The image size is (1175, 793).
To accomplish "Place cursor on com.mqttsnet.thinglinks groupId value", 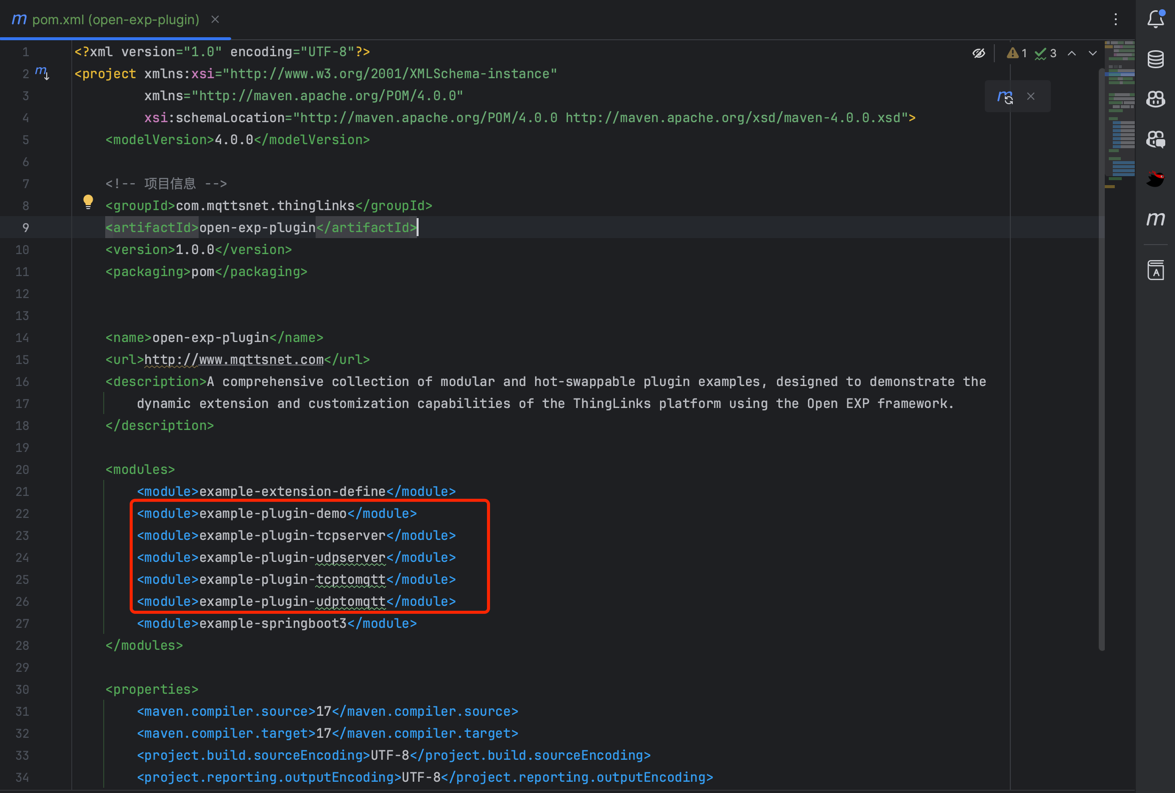I will pyautogui.click(x=265, y=205).
